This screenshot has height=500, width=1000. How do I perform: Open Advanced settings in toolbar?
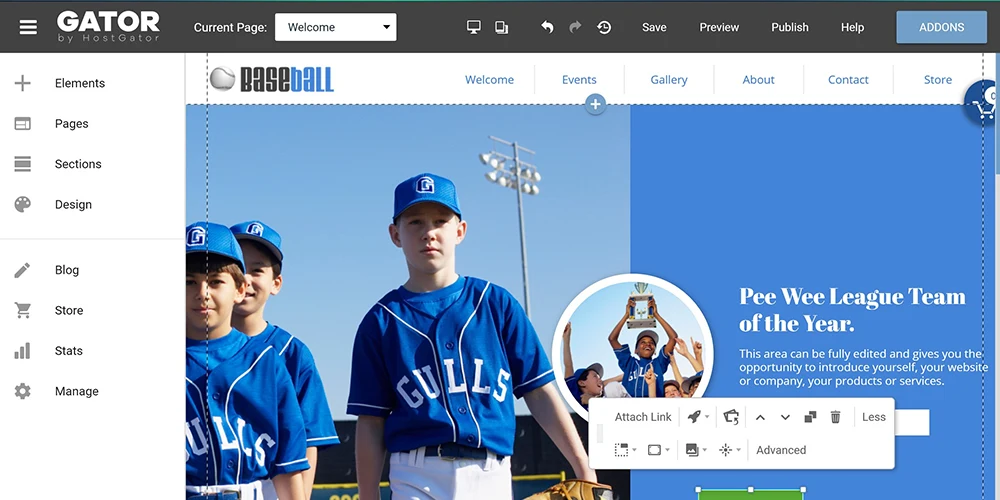781,450
